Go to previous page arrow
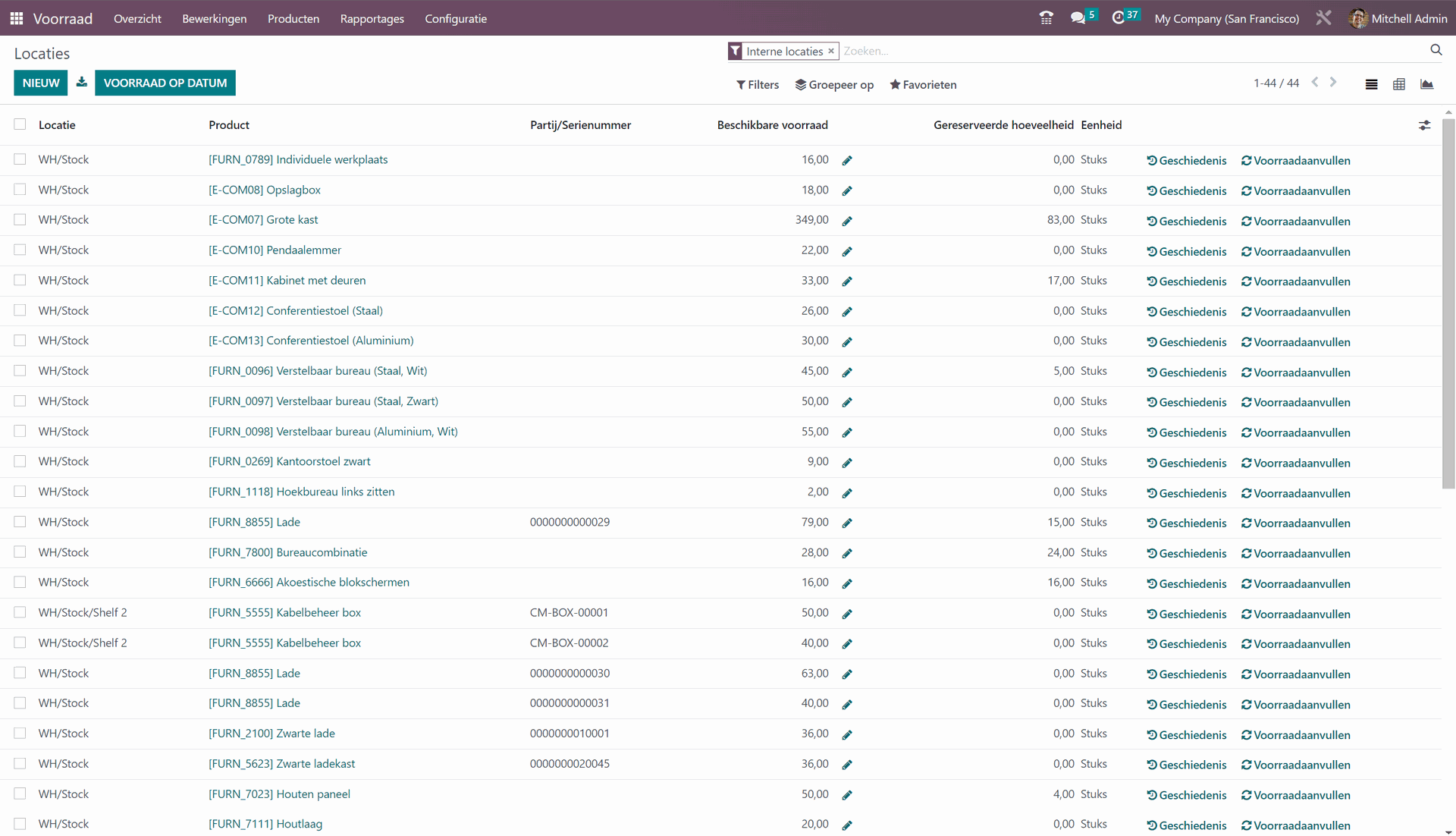Image resolution: width=1456 pixels, height=836 pixels. click(x=1315, y=82)
